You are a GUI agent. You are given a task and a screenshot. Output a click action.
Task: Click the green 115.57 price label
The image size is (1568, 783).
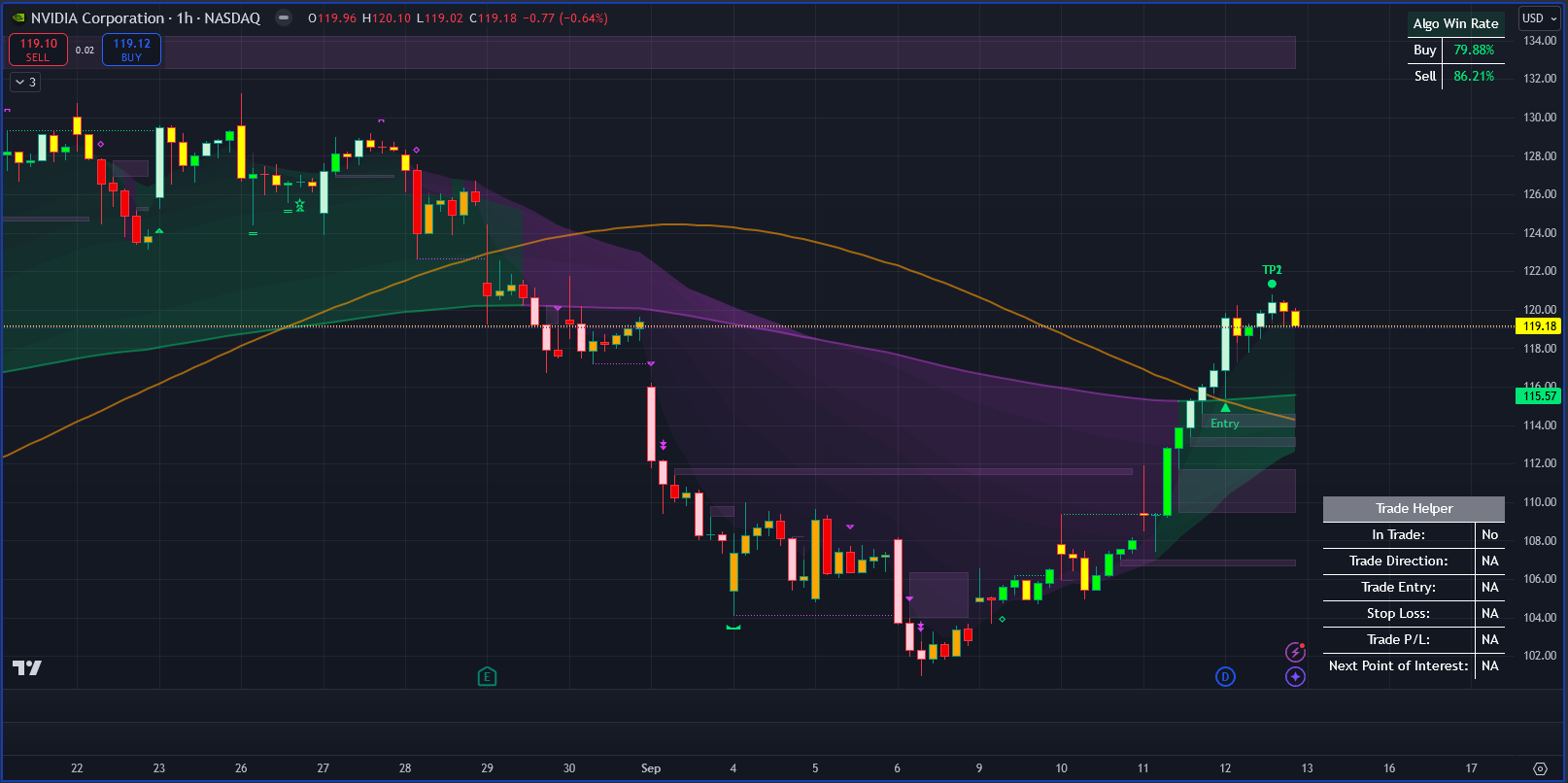click(x=1539, y=395)
